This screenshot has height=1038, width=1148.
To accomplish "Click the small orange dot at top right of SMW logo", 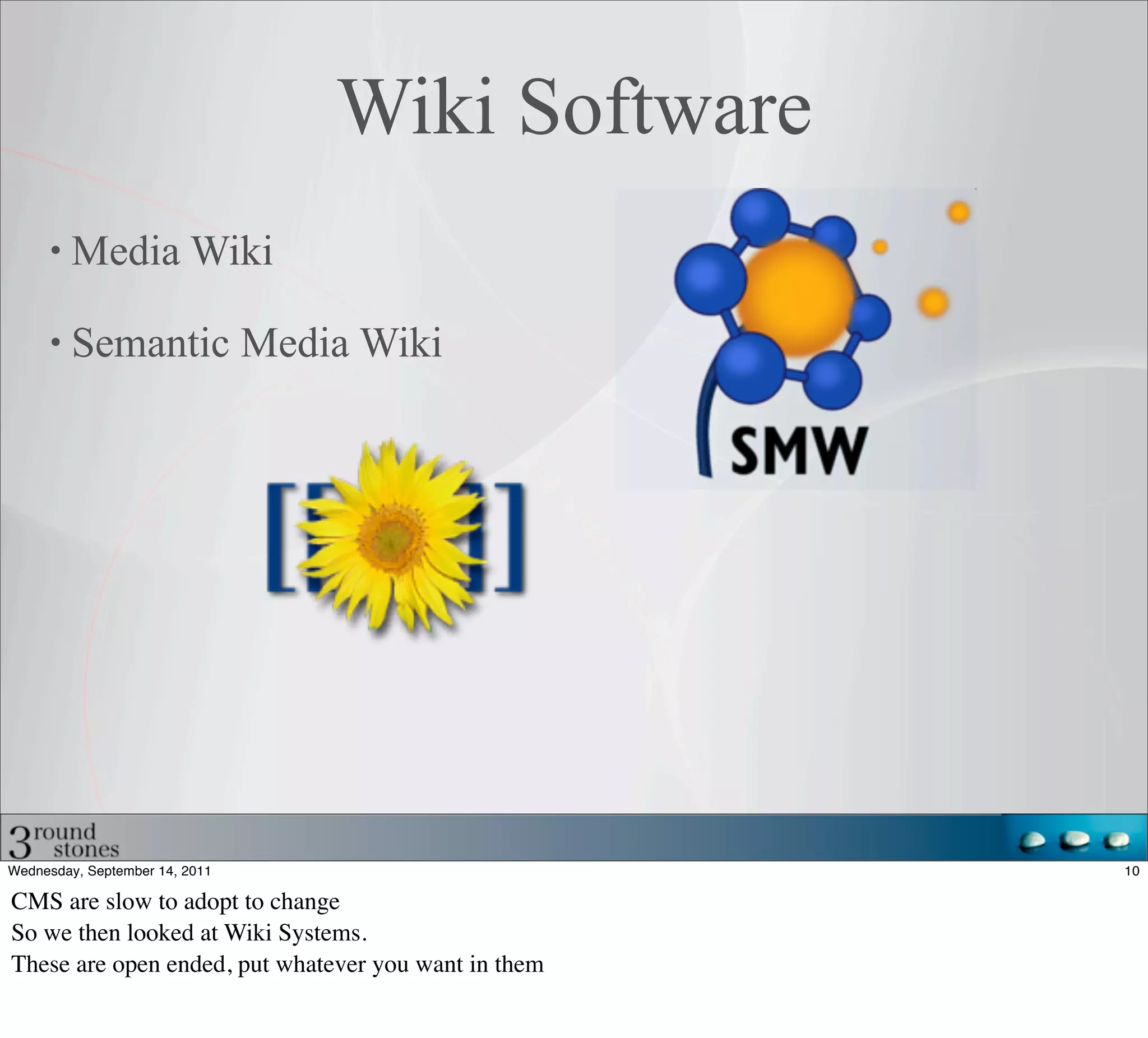I will click(959, 212).
